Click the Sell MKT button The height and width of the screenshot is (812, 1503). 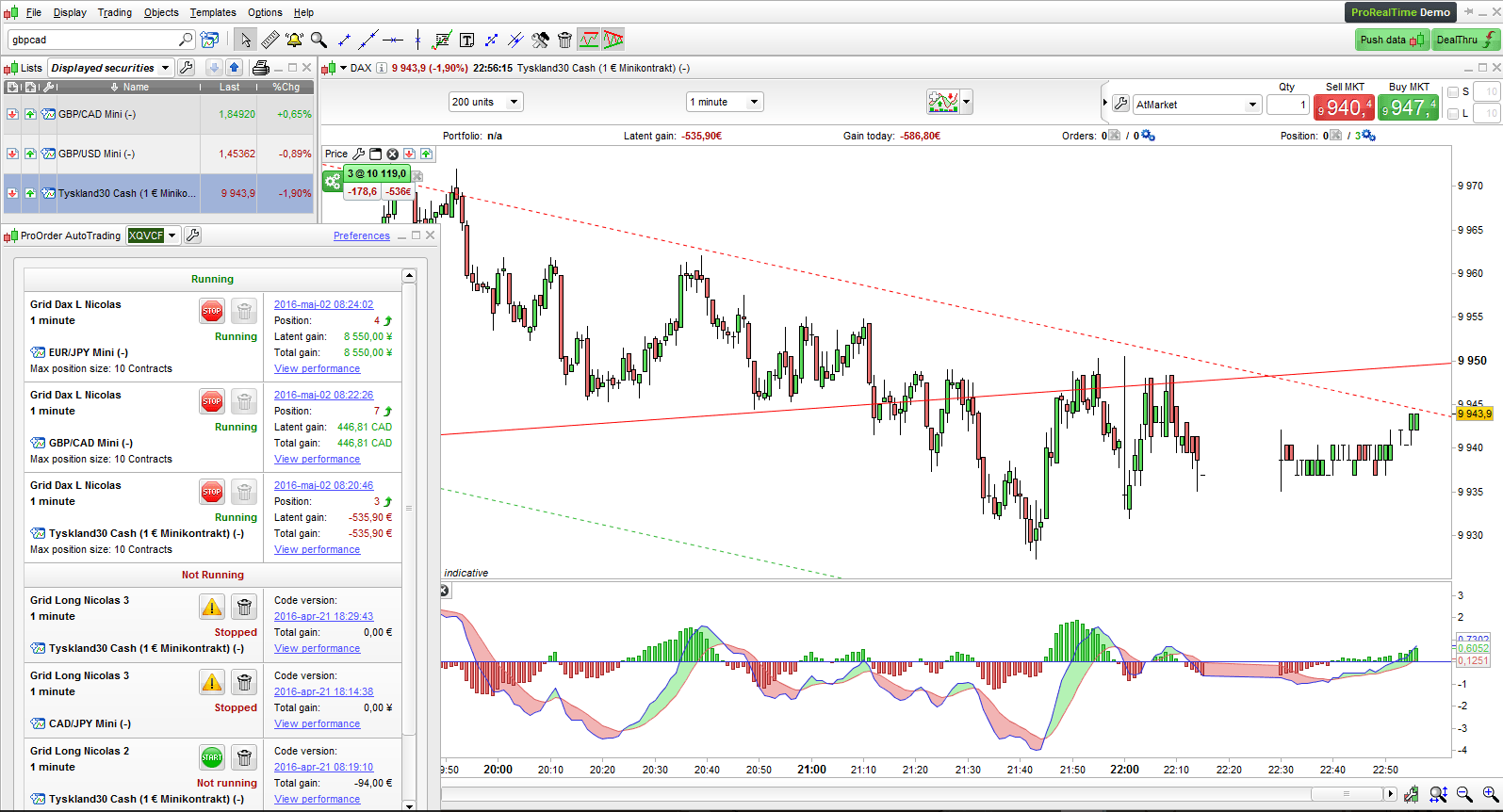pos(1344,107)
